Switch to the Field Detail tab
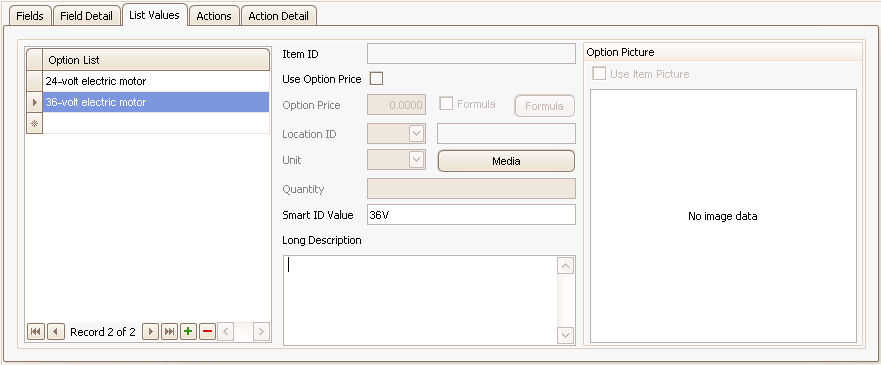The height and width of the screenshot is (365, 881). (x=87, y=16)
